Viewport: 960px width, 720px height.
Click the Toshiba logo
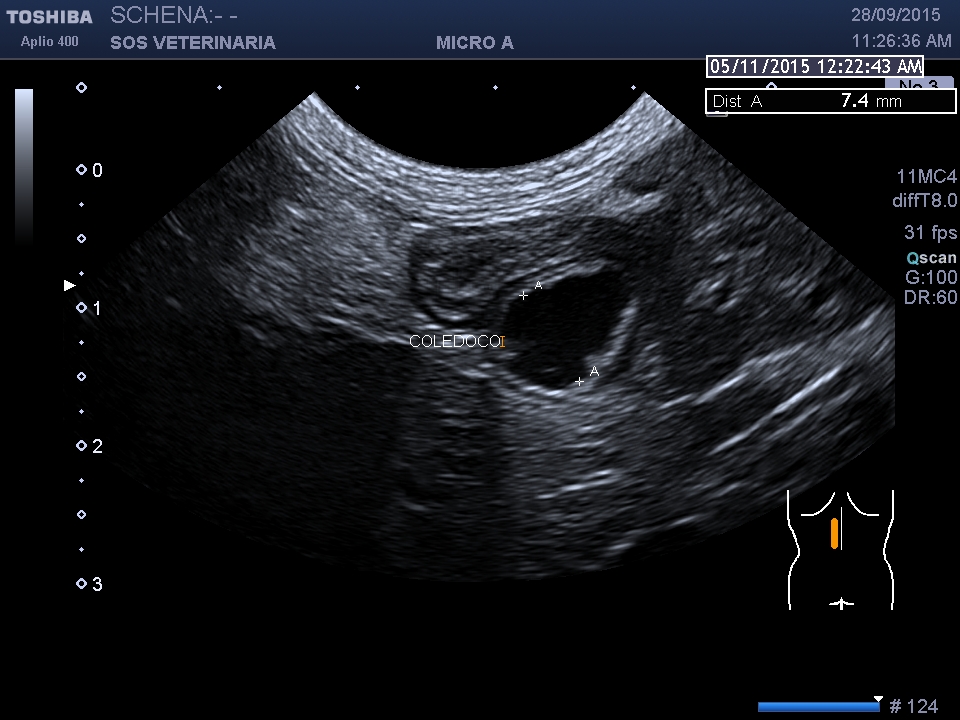[49, 17]
